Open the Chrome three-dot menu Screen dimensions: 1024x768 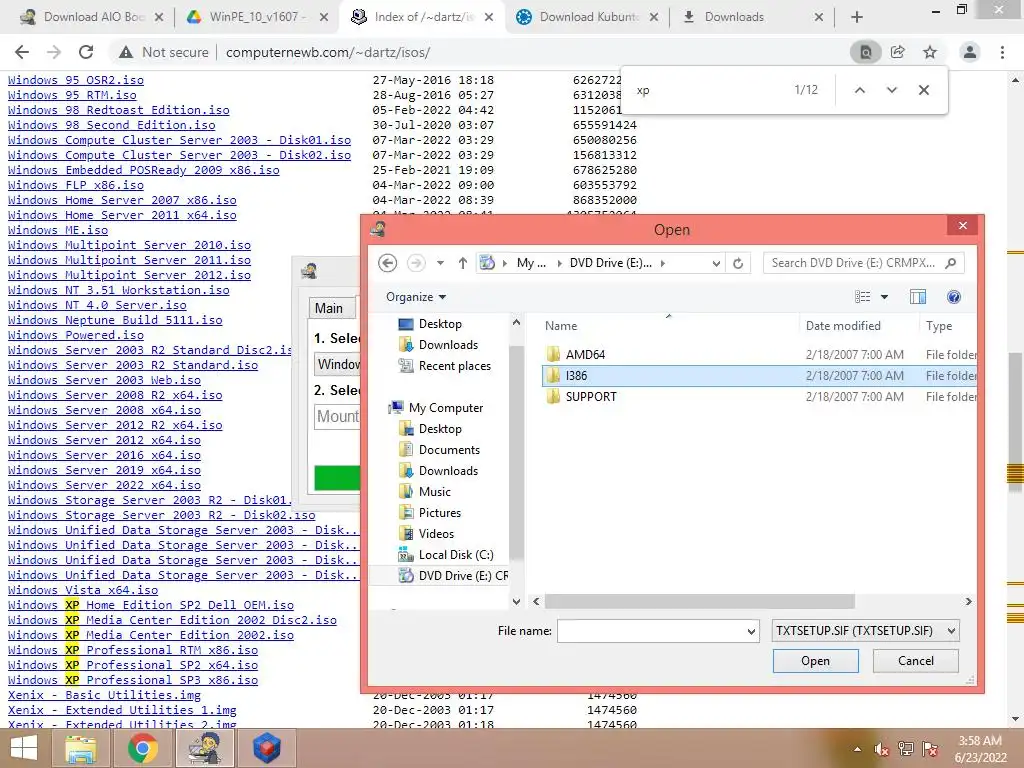[x=1002, y=52]
